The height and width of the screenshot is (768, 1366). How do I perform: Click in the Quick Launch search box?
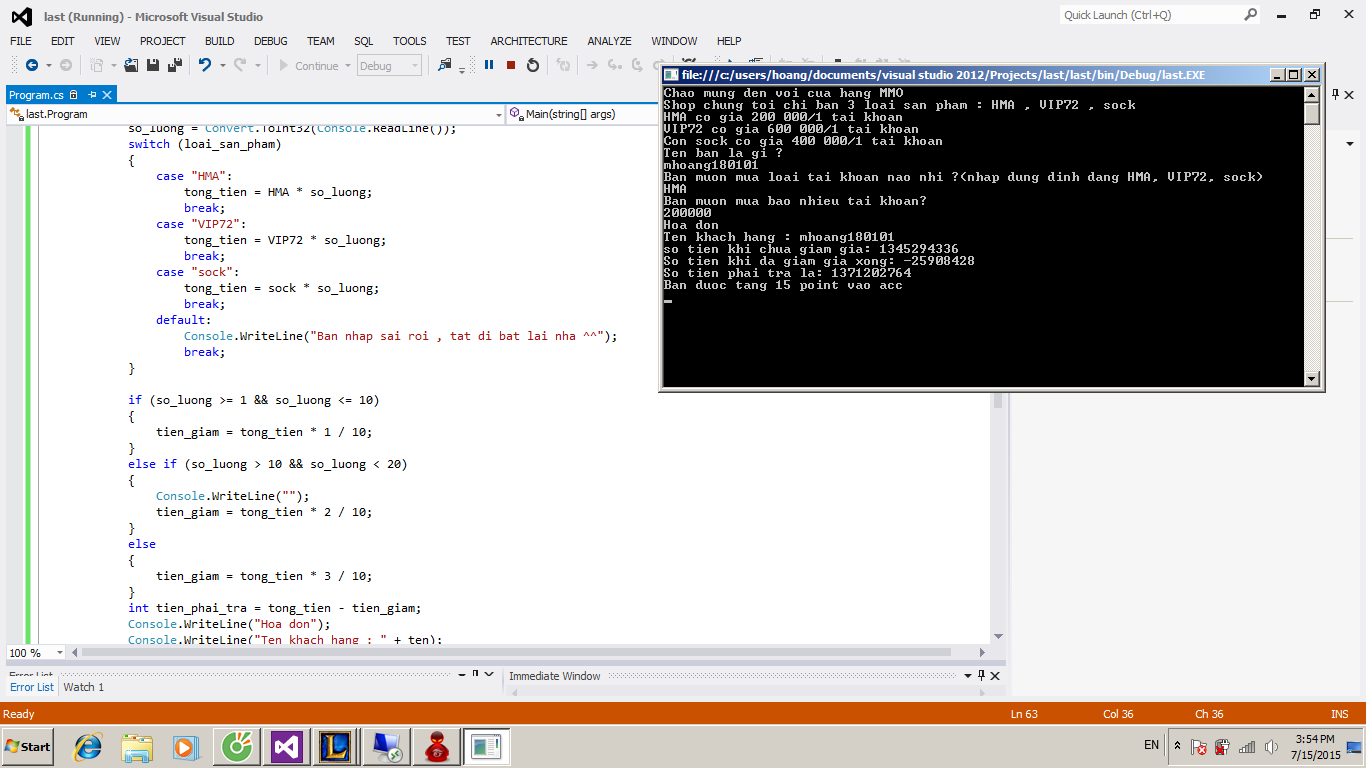point(1150,15)
